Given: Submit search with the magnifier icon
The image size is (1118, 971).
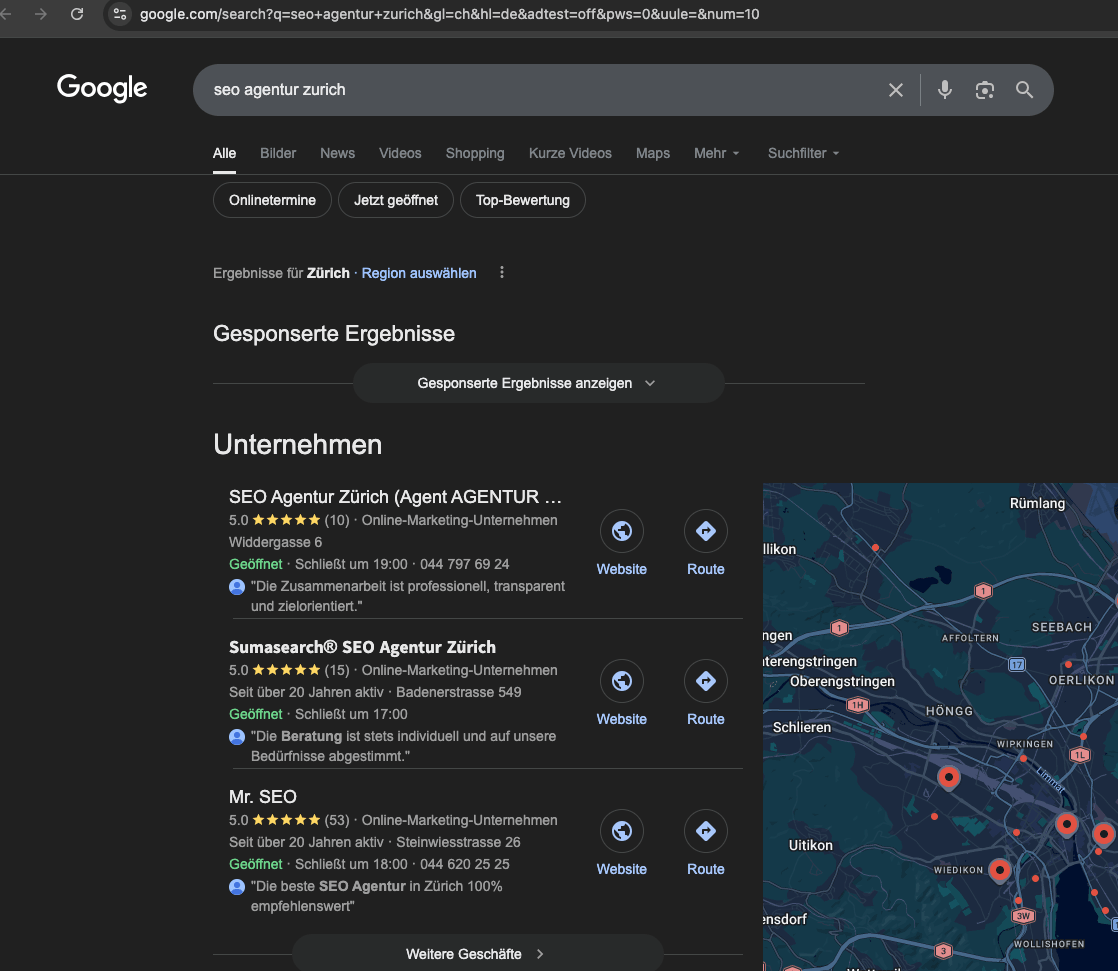Looking at the screenshot, I should coord(1025,90).
